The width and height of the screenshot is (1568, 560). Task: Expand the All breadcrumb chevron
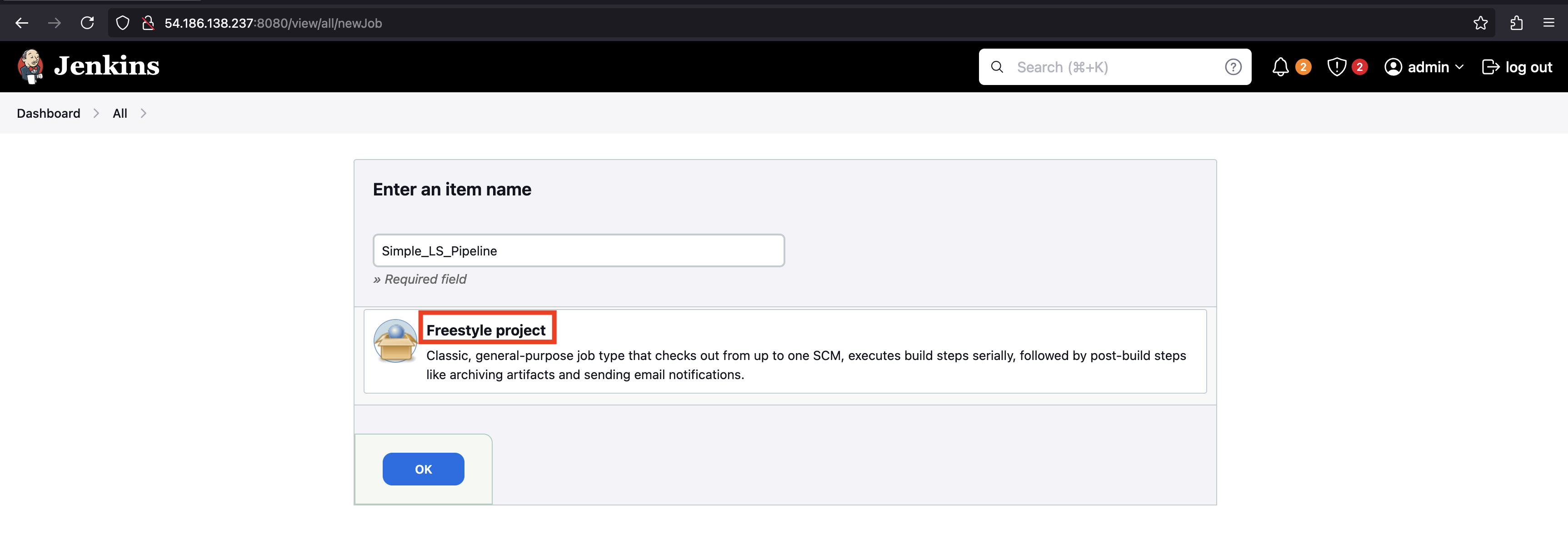144,113
